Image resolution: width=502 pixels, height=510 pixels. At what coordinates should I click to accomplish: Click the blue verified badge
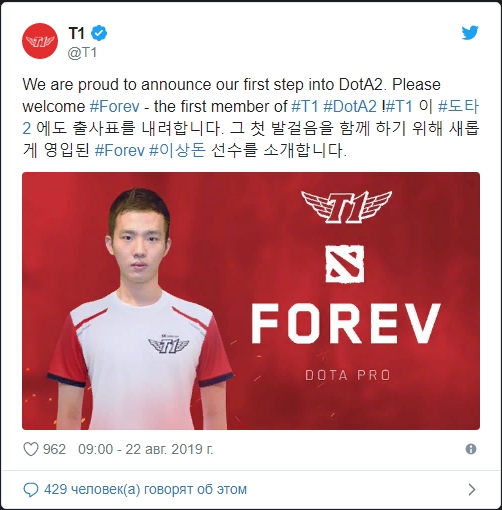tap(99, 33)
